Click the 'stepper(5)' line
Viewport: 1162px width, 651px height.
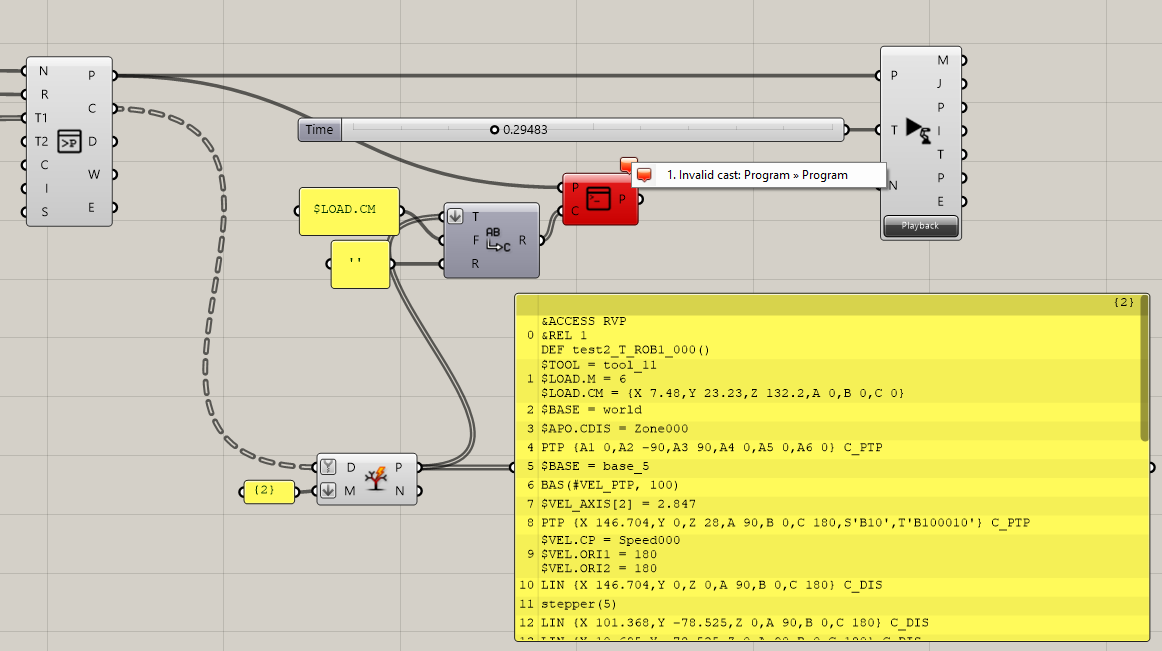578,604
